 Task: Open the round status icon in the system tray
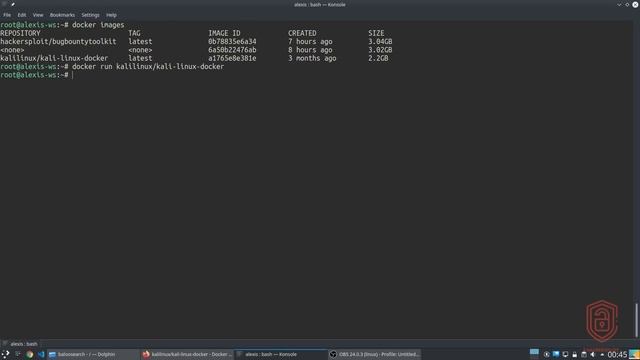point(547,354)
